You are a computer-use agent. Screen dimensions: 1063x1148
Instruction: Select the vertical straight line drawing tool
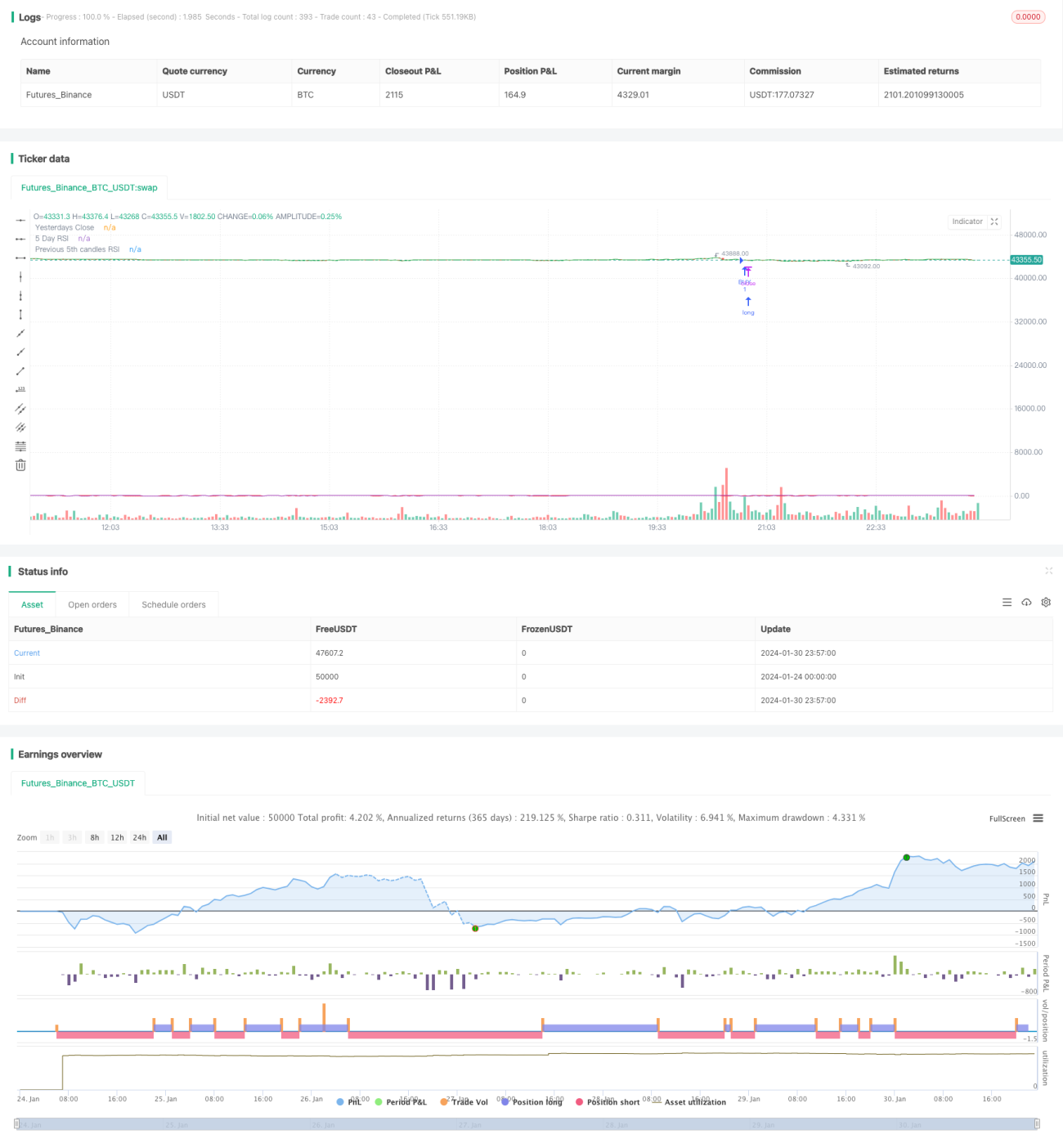(x=20, y=276)
